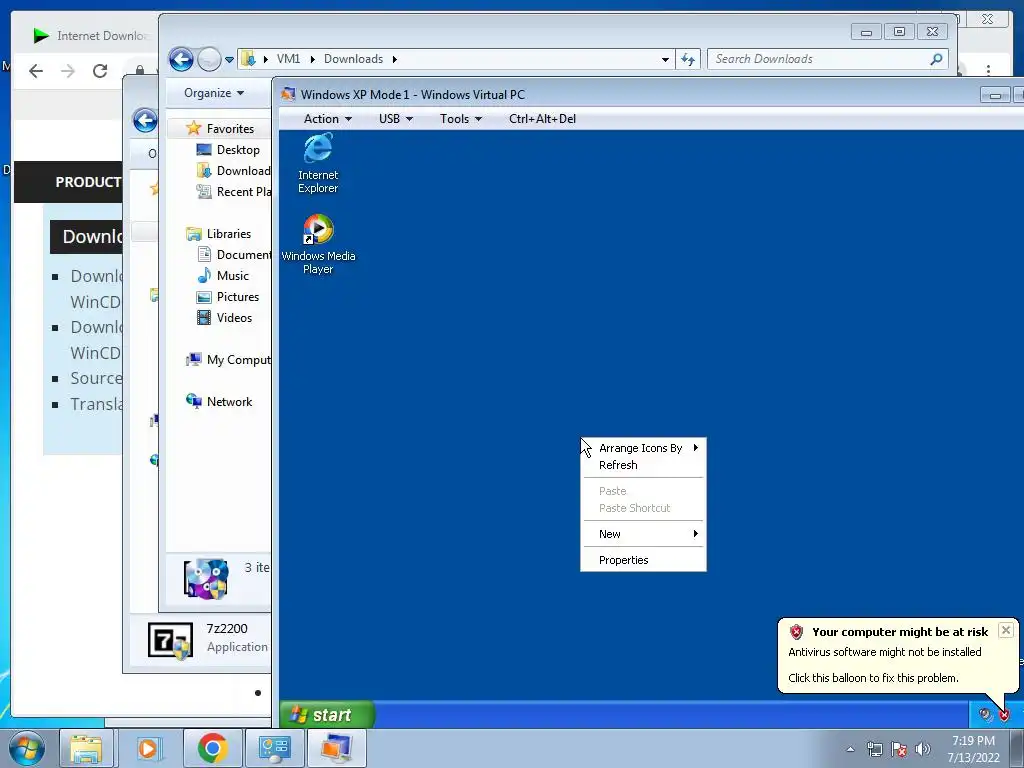Viewport: 1024px width, 768px height.
Task: Open recent locations dropdown in Explorer
Action: point(229,59)
